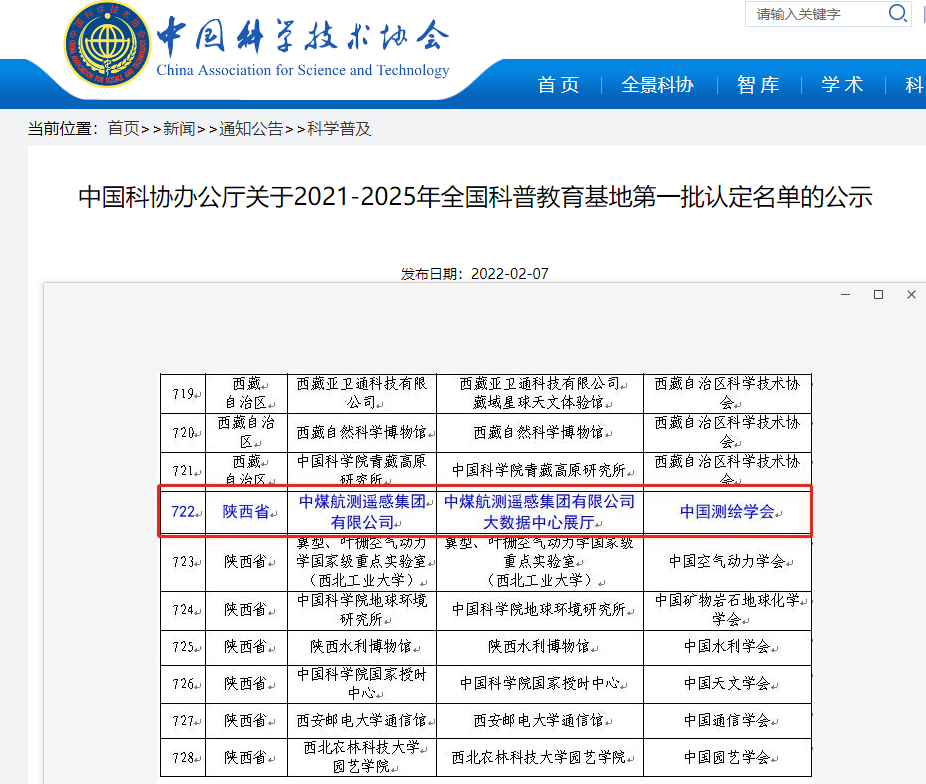Go to 科学普及 in the breadcrumb

[339, 129]
